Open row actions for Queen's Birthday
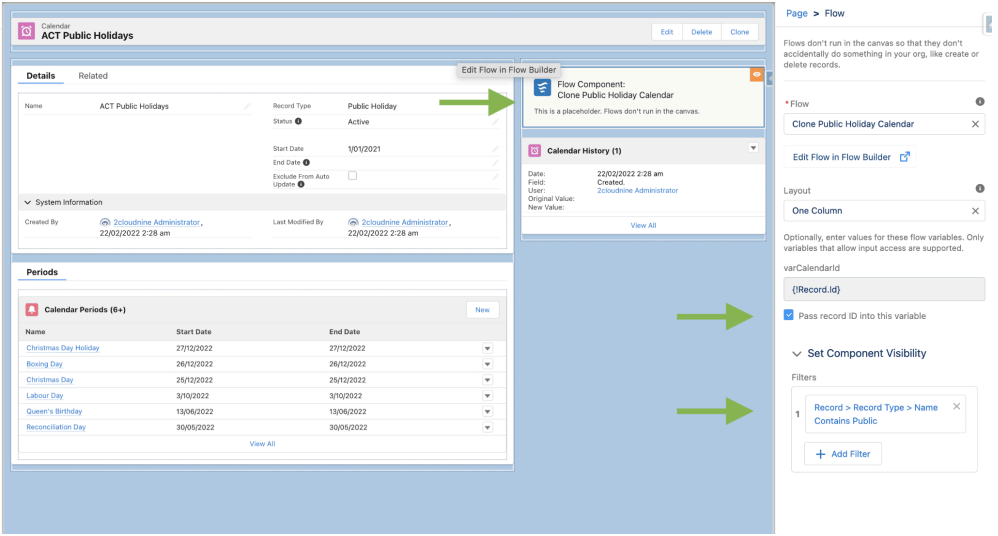998x536 pixels. click(x=487, y=411)
